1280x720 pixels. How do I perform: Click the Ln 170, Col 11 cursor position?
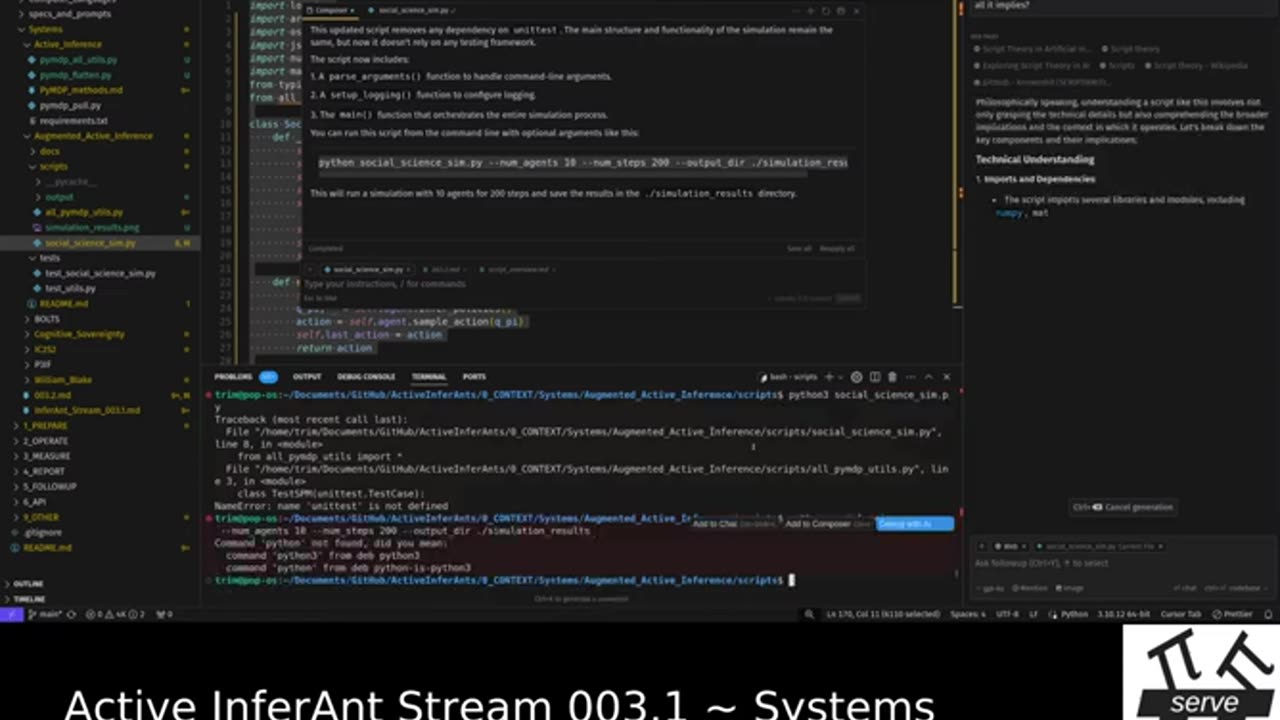click(x=883, y=614)
